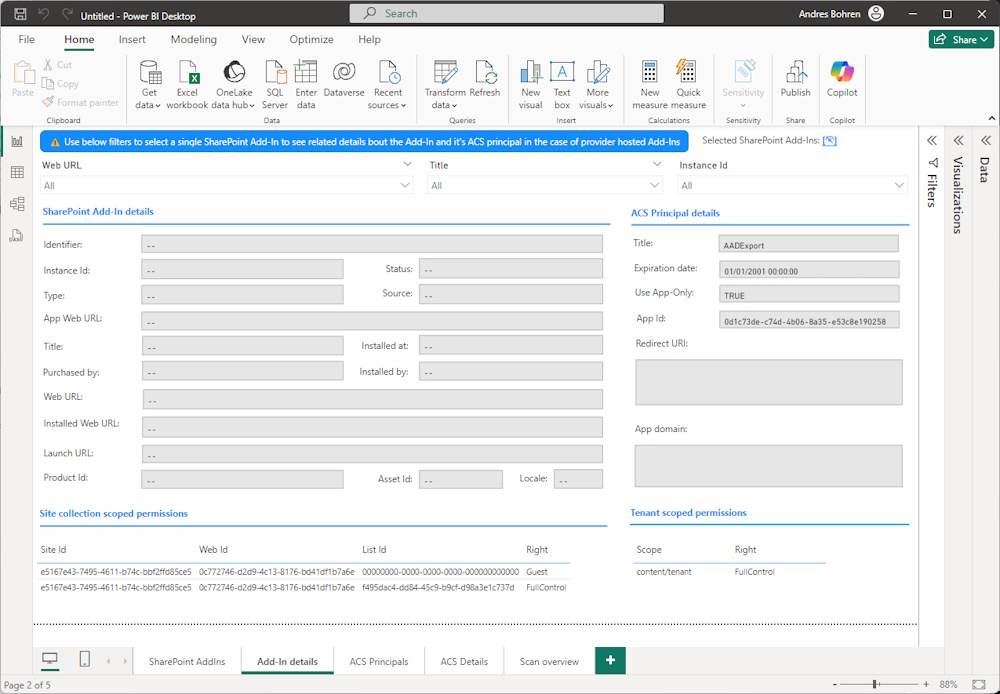
Task: Click the Share button
Action: pos(961,40)
